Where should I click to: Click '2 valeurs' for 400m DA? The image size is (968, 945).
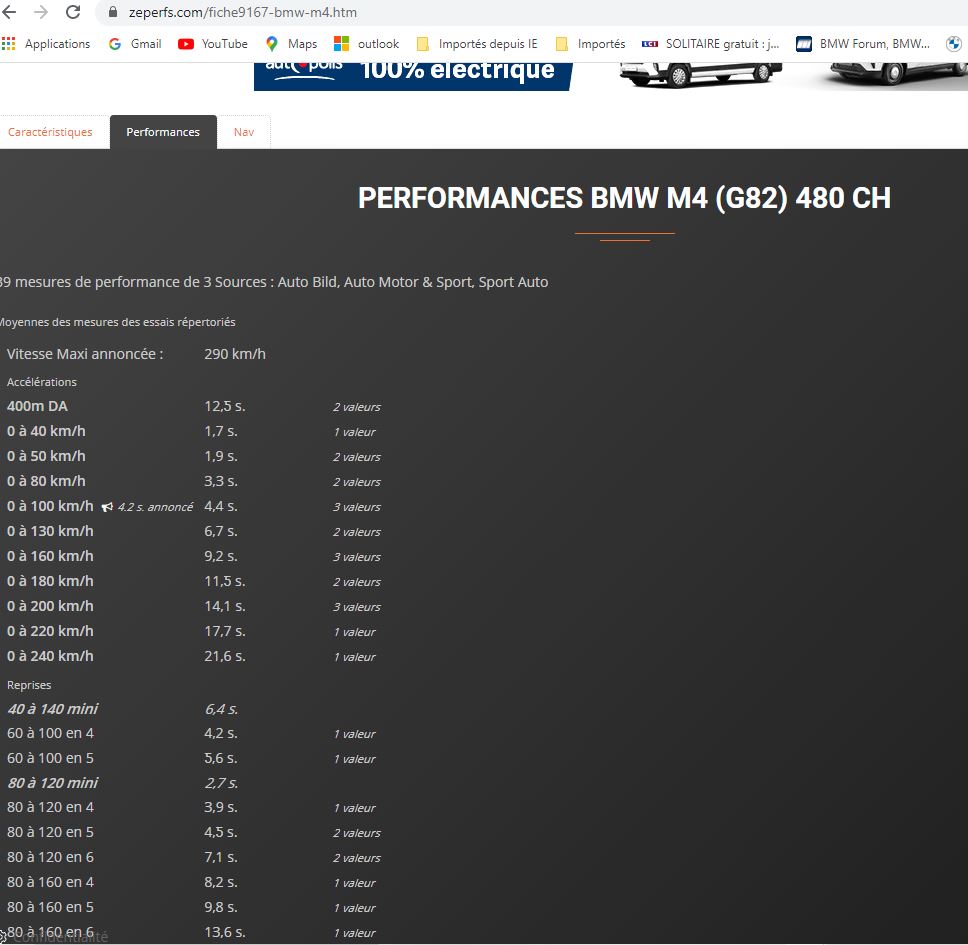click(357, 407)
